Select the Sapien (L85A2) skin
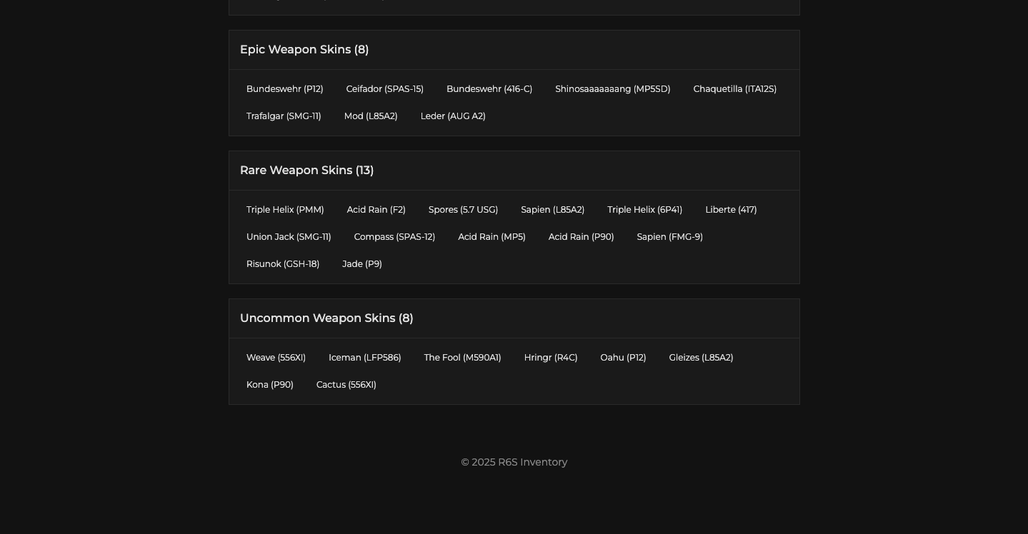 tap(553, 210)
